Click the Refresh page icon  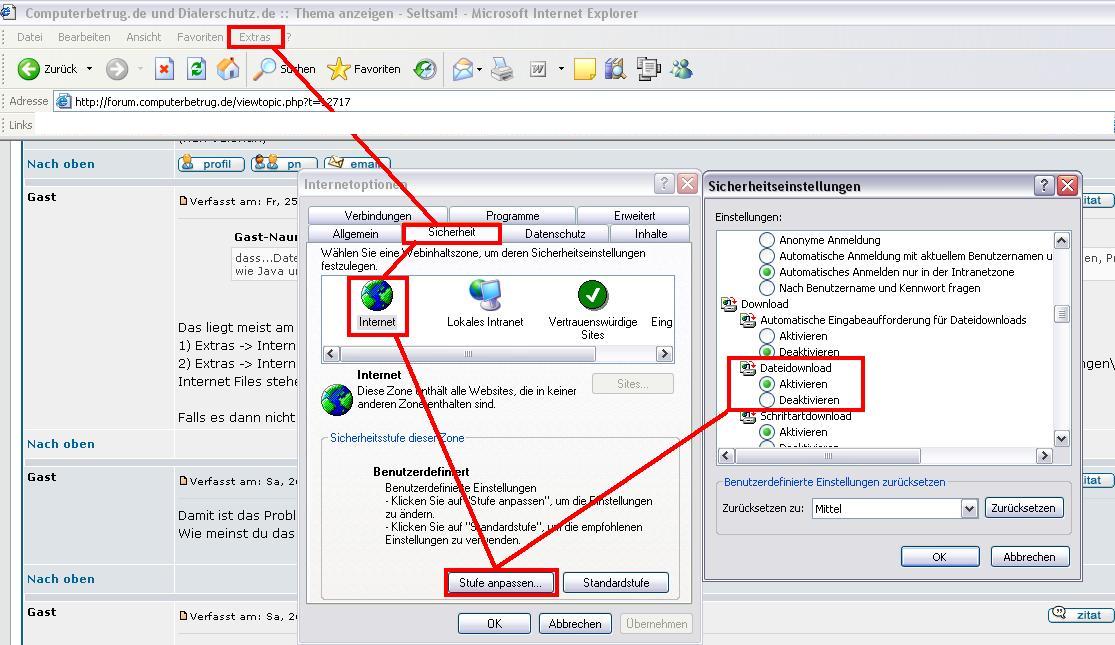coord(196,69)
